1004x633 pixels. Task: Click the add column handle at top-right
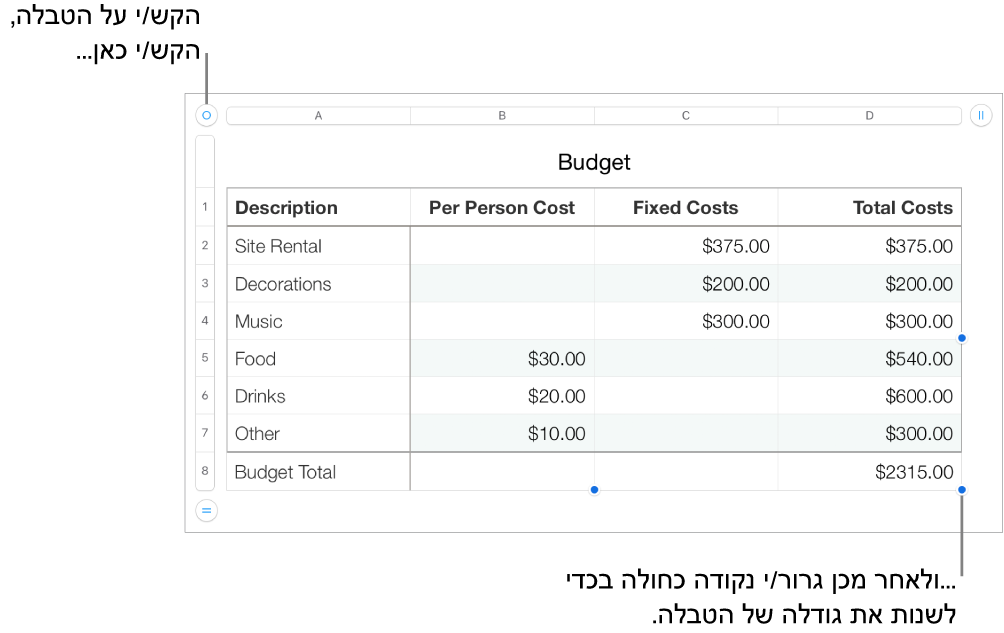click(981, 115)
